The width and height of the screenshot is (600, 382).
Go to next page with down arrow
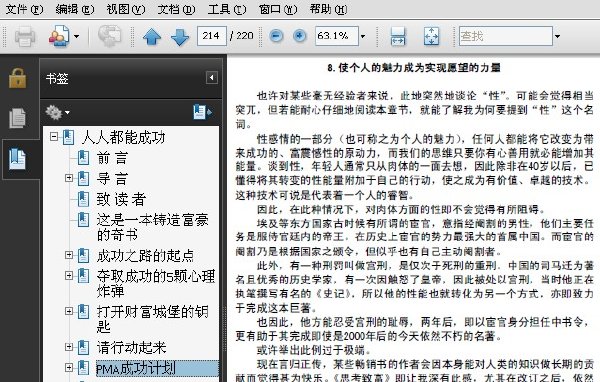click(x=180, y=37)
